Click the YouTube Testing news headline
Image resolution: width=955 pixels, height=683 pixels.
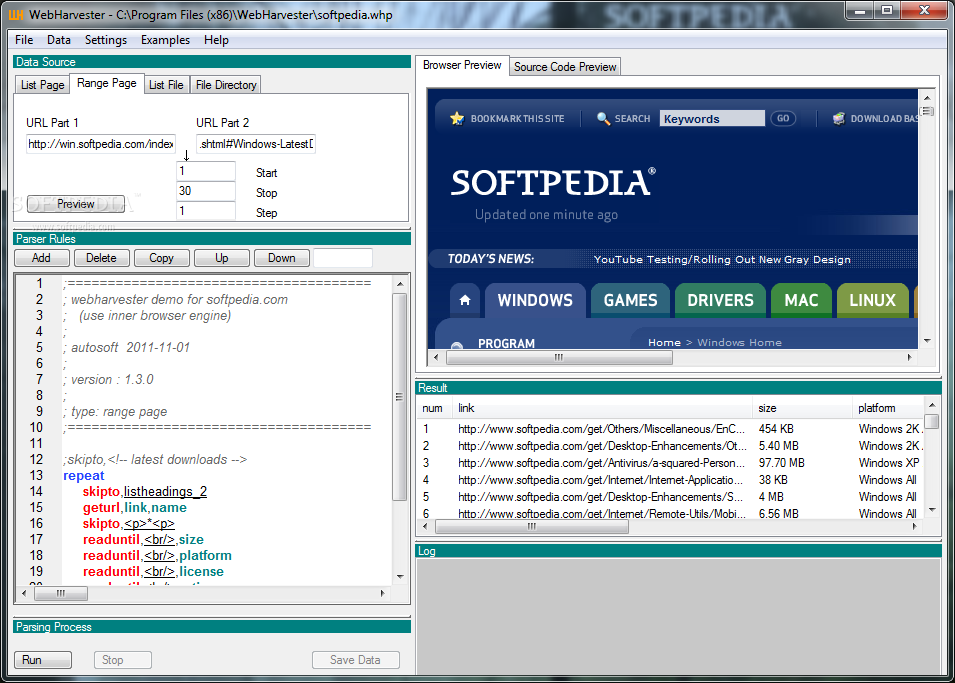pyautogui.click(x=722, y=260)
